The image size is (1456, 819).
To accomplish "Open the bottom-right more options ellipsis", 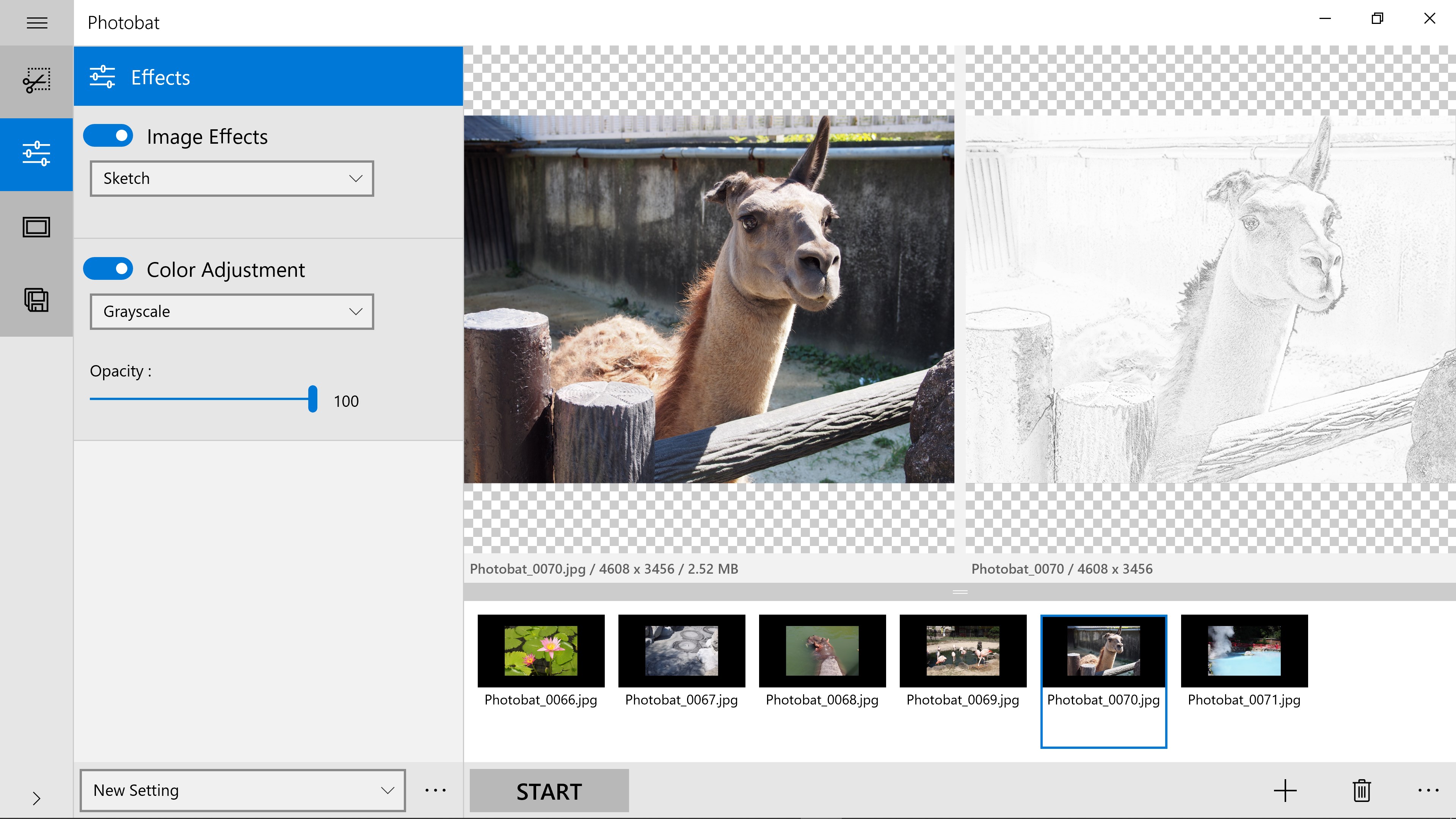I will [1428, 790].
